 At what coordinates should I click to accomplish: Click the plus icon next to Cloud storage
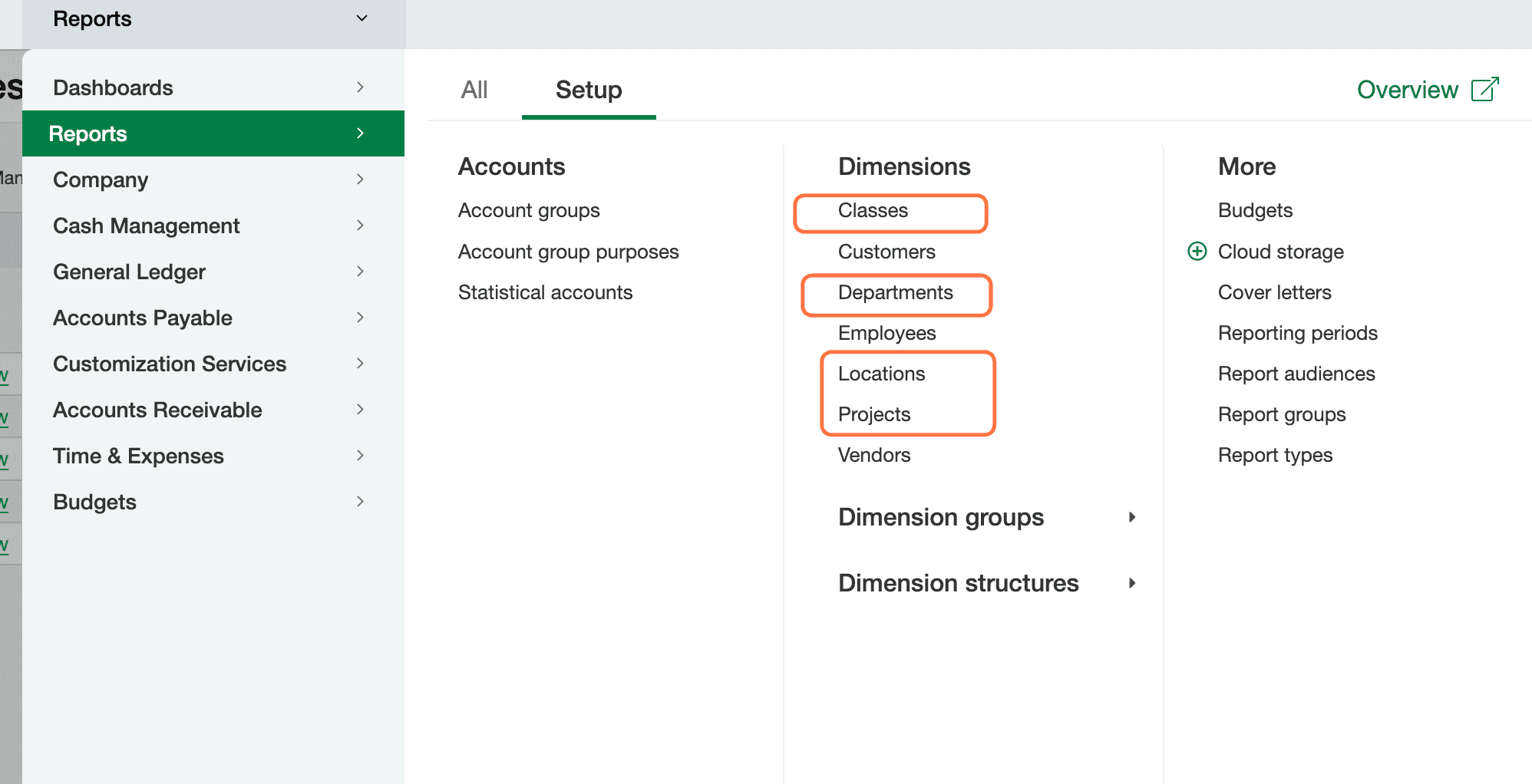coord(1197,251)
